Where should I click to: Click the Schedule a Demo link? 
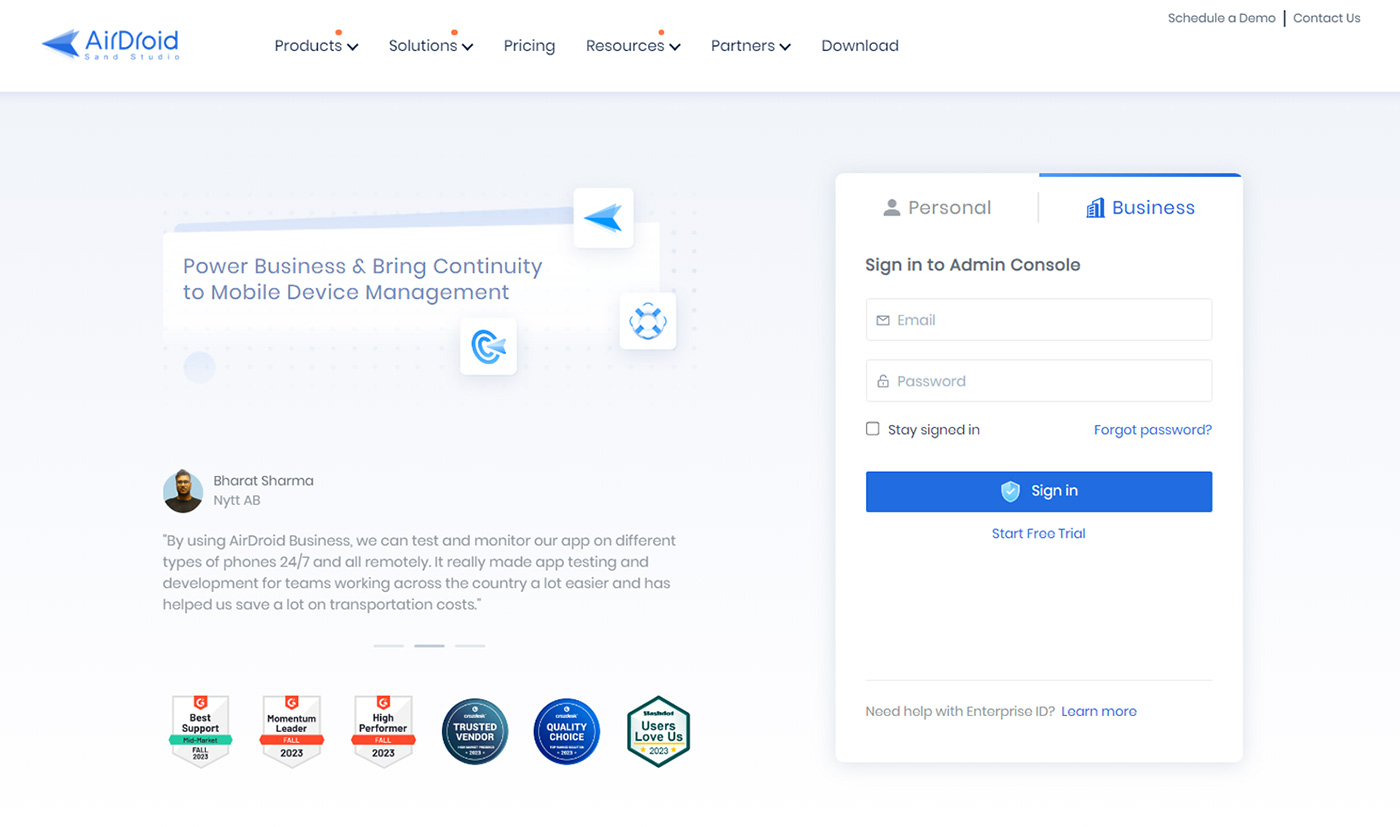[x=1221, y=18]
